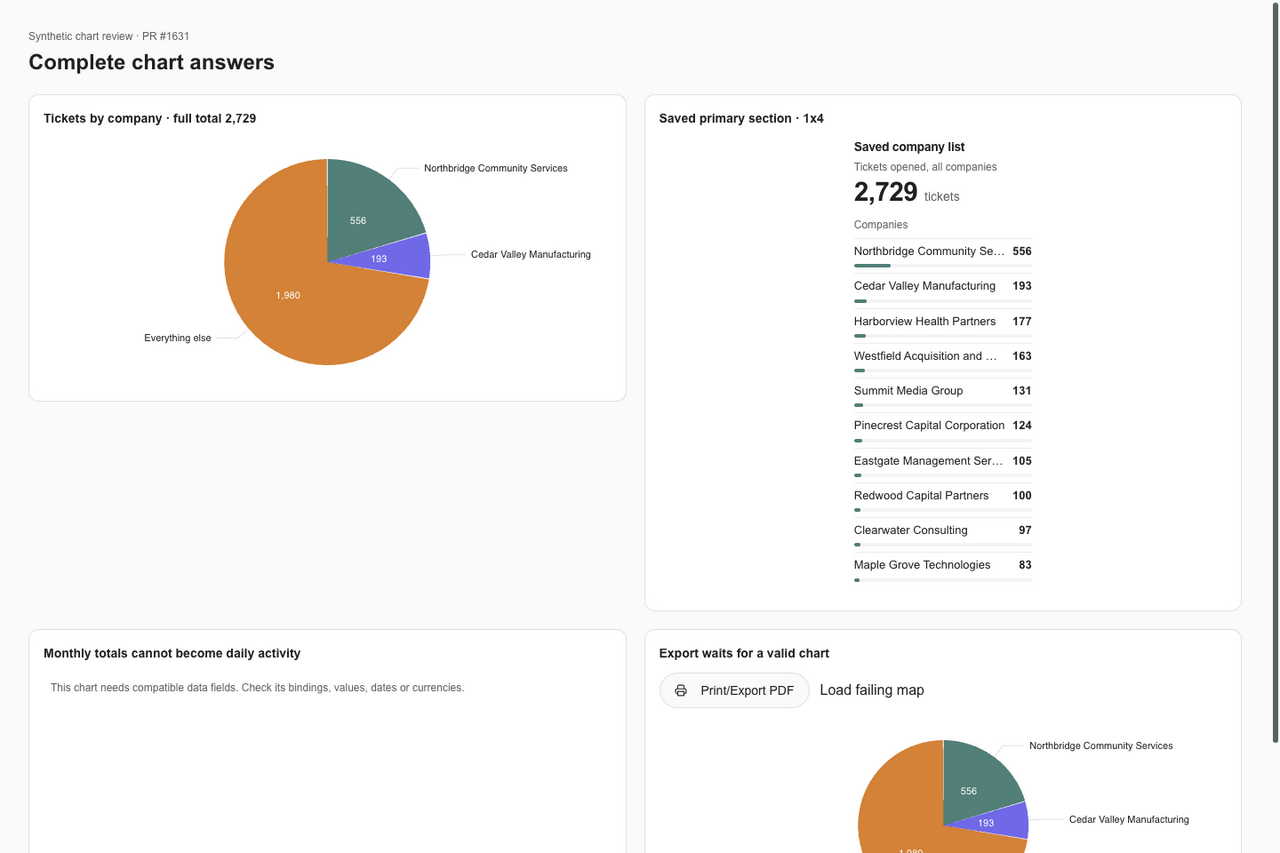Click the page vertical scrollbar
1280x853 pixels.
tap(1275, 372)
